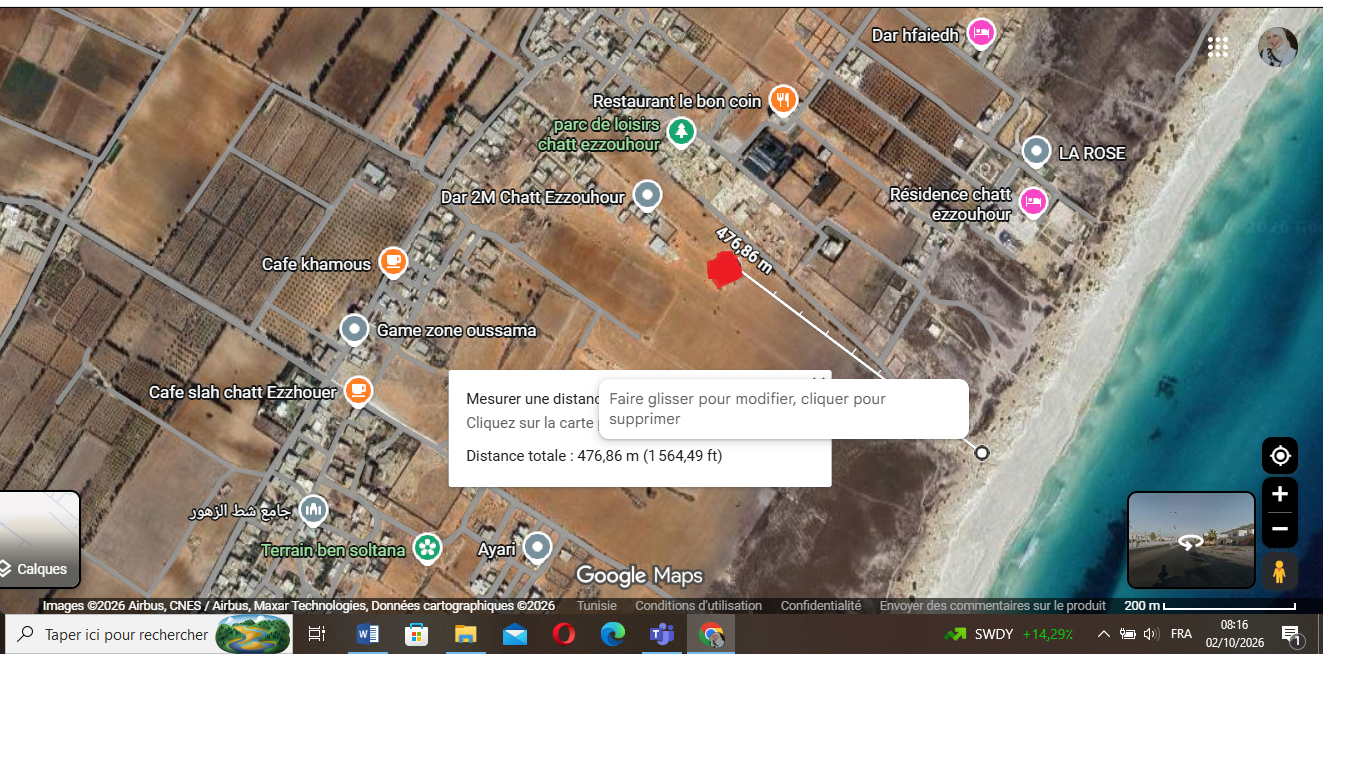Open the Dar hfaiedh hotel pin
Image resolution: width=1366 pixels, height=768 pixels.
tap(981, 34)
